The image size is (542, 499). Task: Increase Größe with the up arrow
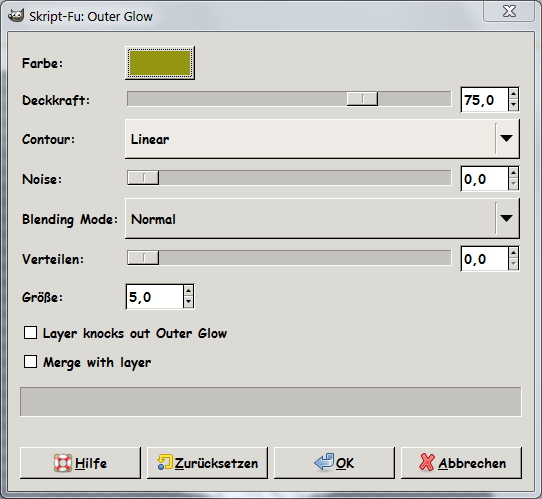tap(188, 291)
